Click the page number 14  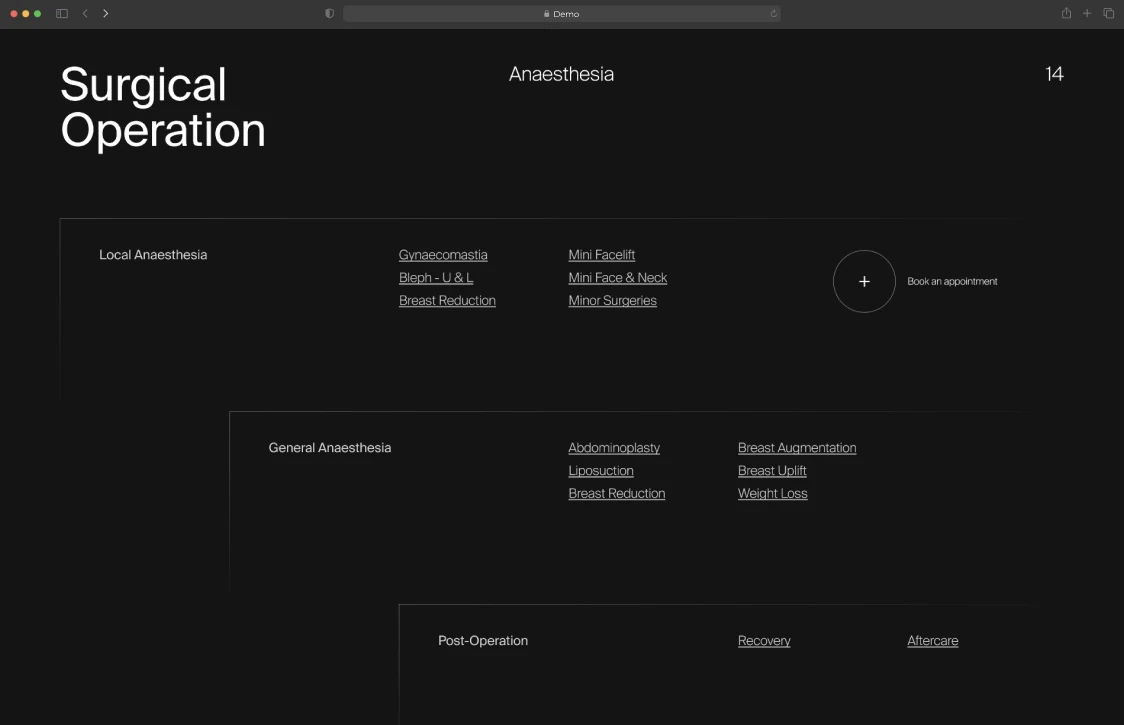(1054, 74)
